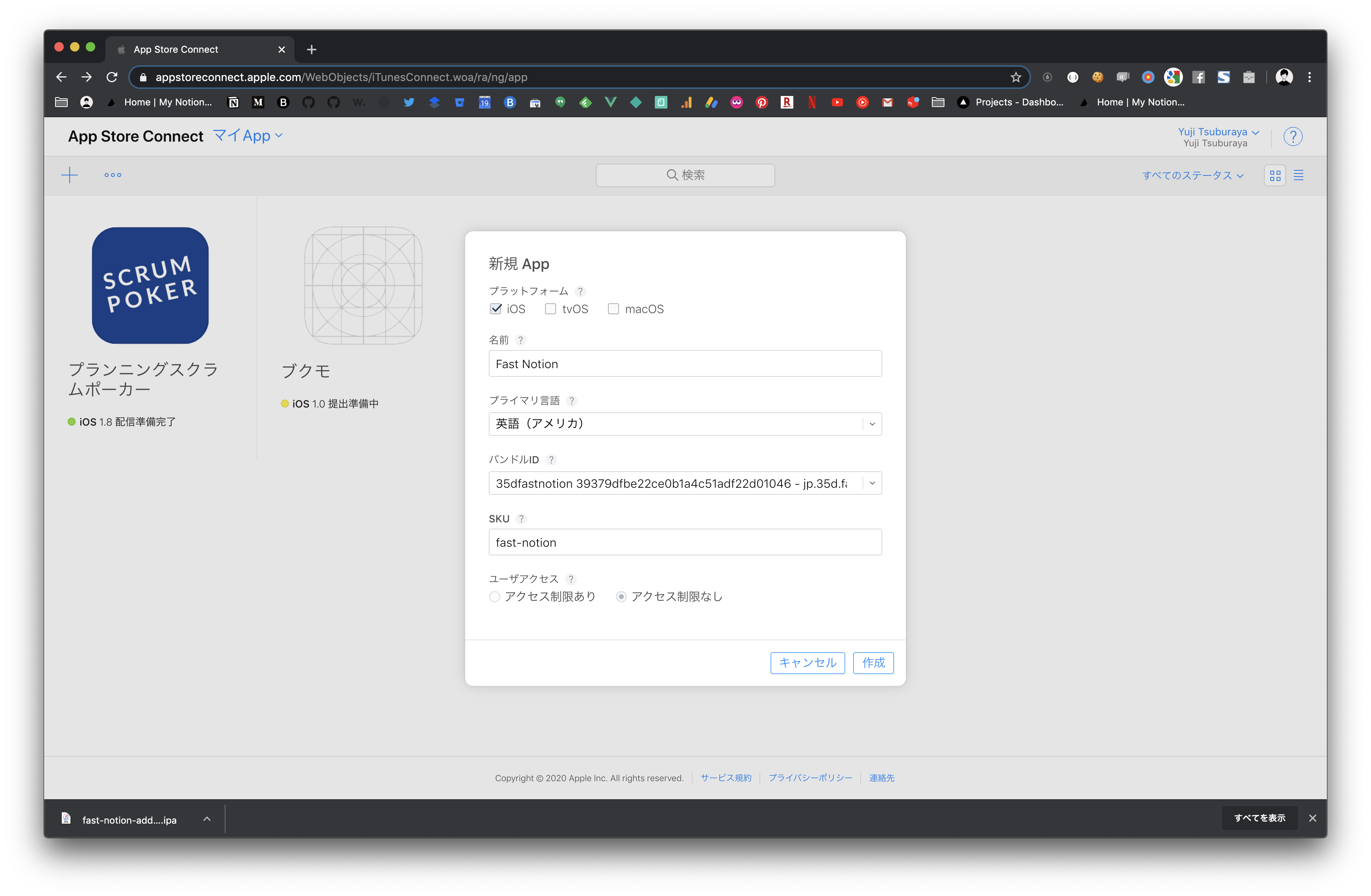Open the プライマリ言語 language dropdown
Image resolution: width=1371 pixels, height=896 pixels.
pos(685,424)
